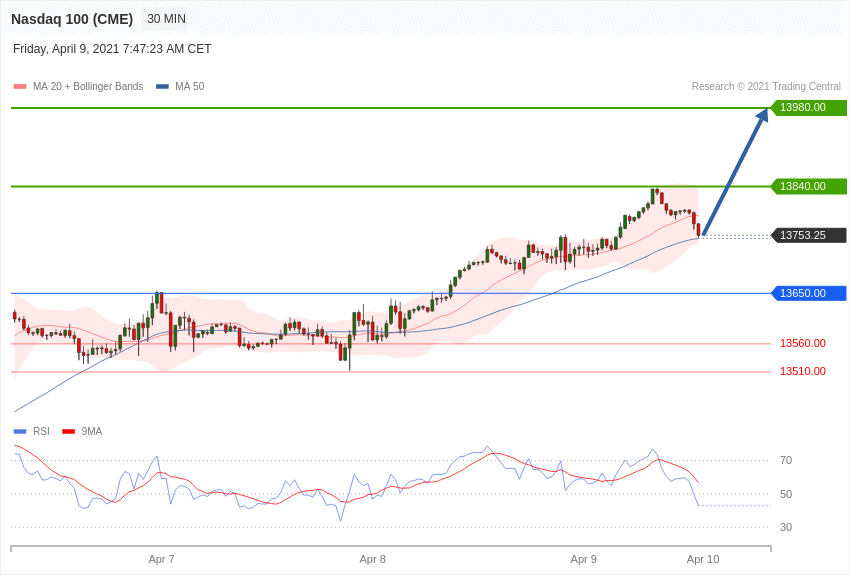850x576 pixels.
Task: Click the Nasdaq 100 (CME) title
Action: 72,19
